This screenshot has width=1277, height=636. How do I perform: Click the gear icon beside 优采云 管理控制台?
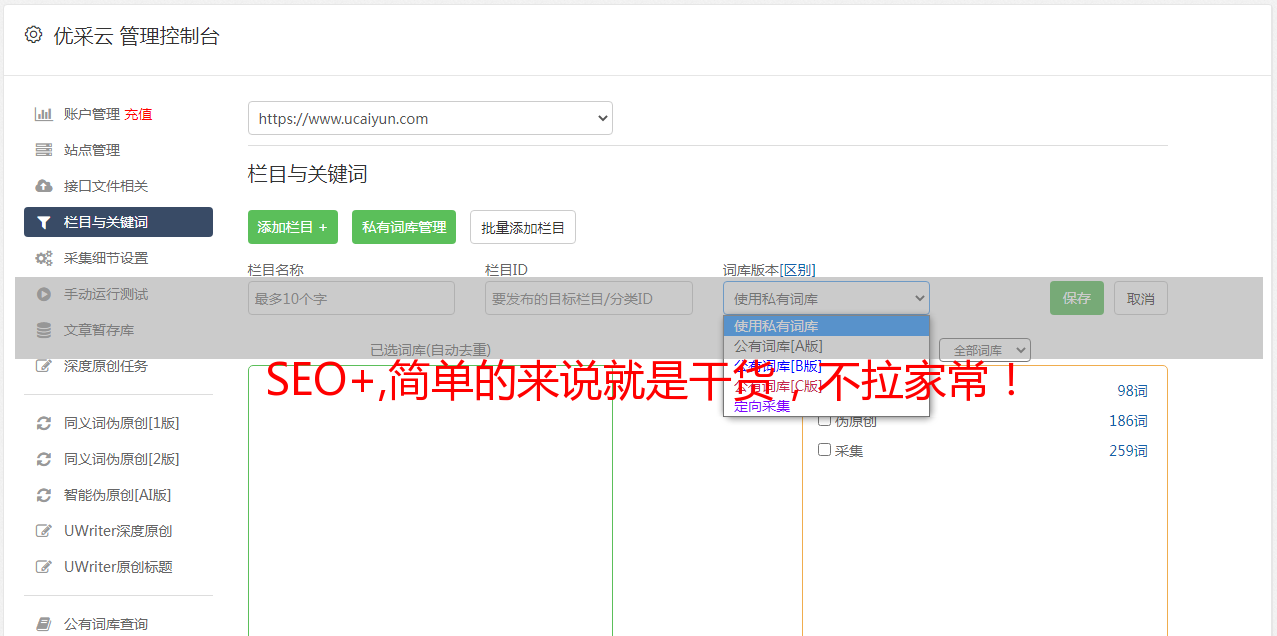pyautogui.click(x=33, y=35)
